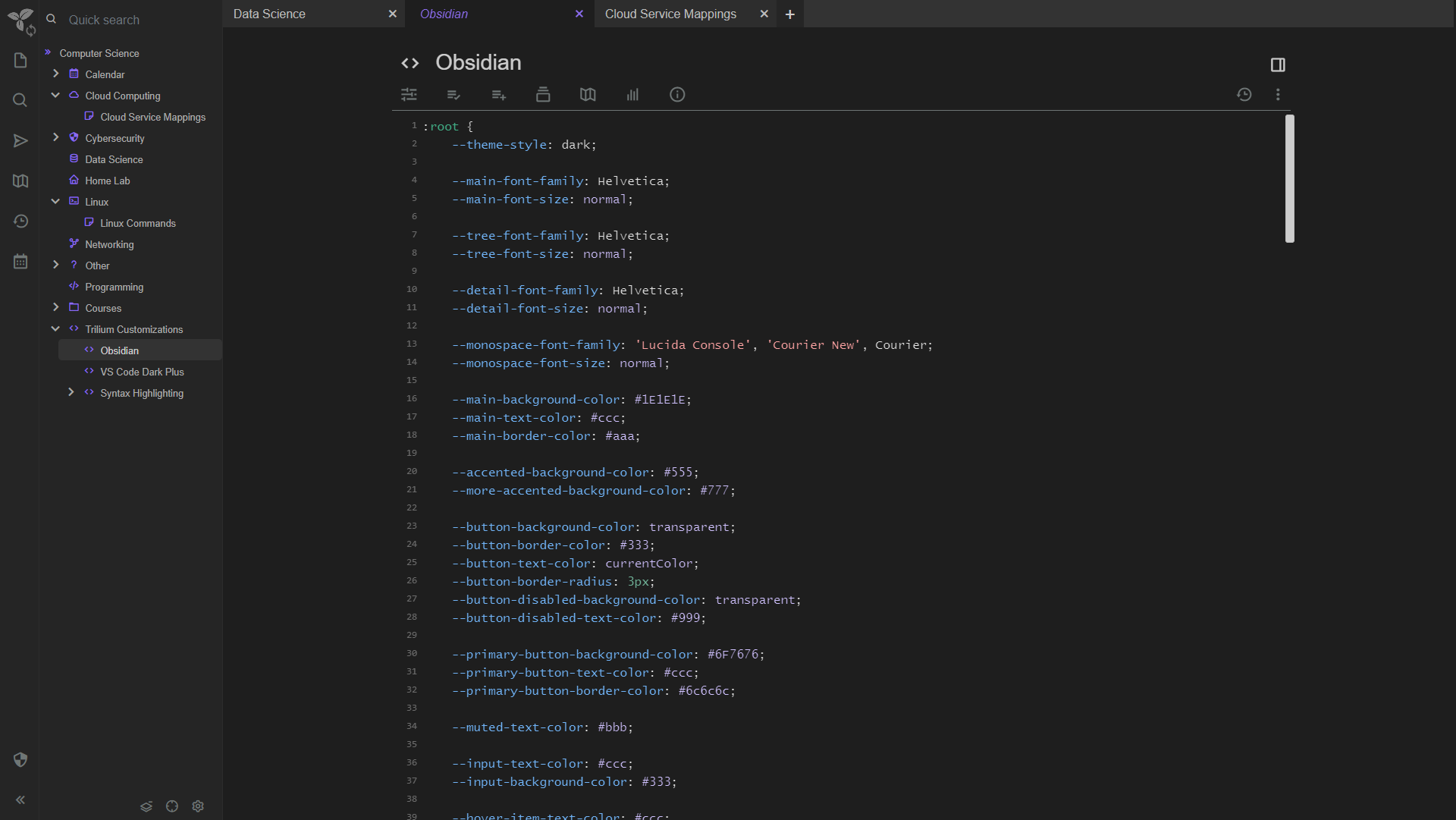This screenshot has width=1456, height=820.
Task: Click the collapse tree layers icon
Action: [146, 806]
